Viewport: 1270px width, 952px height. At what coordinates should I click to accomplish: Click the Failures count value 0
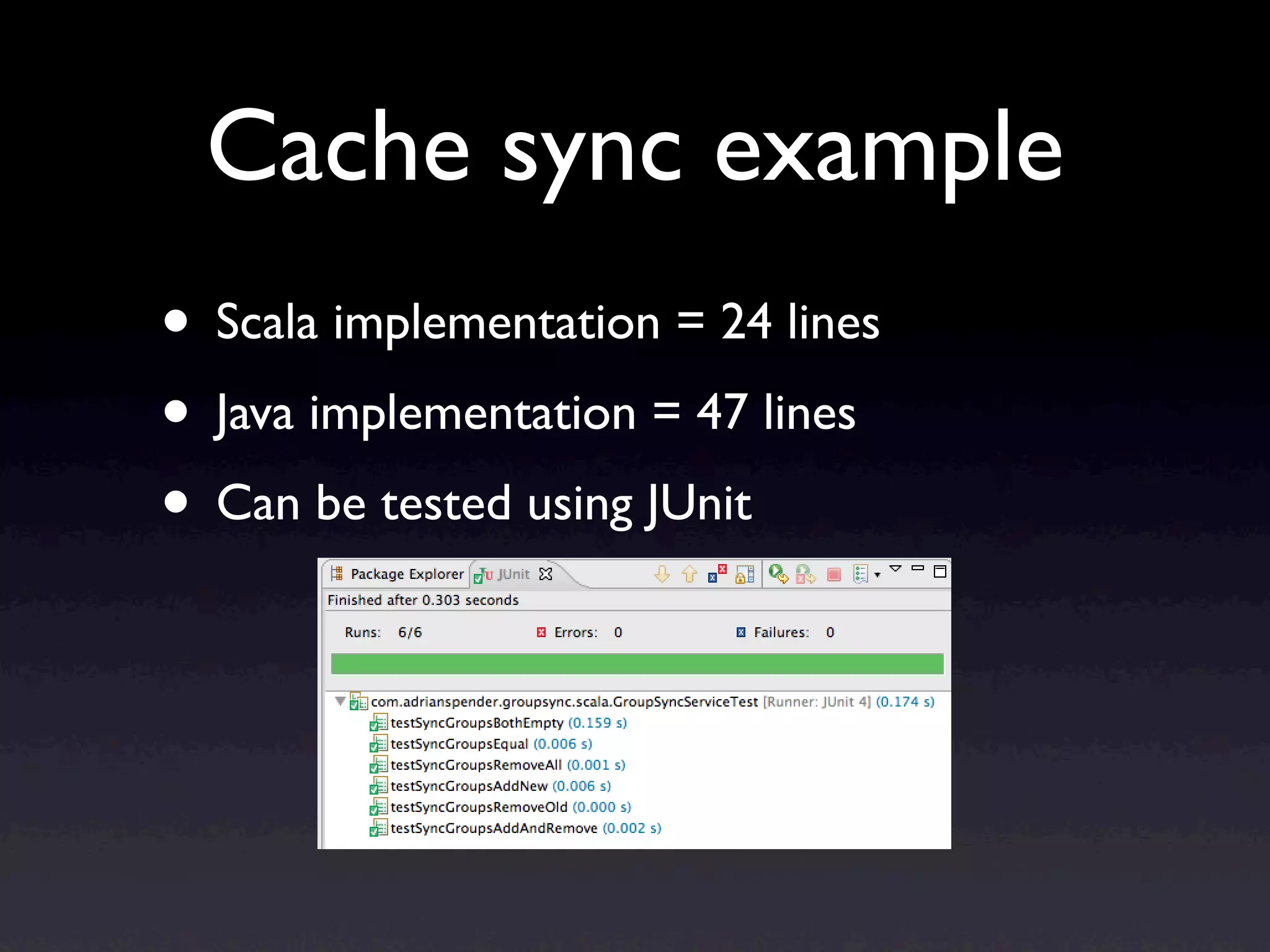(830, 632)
